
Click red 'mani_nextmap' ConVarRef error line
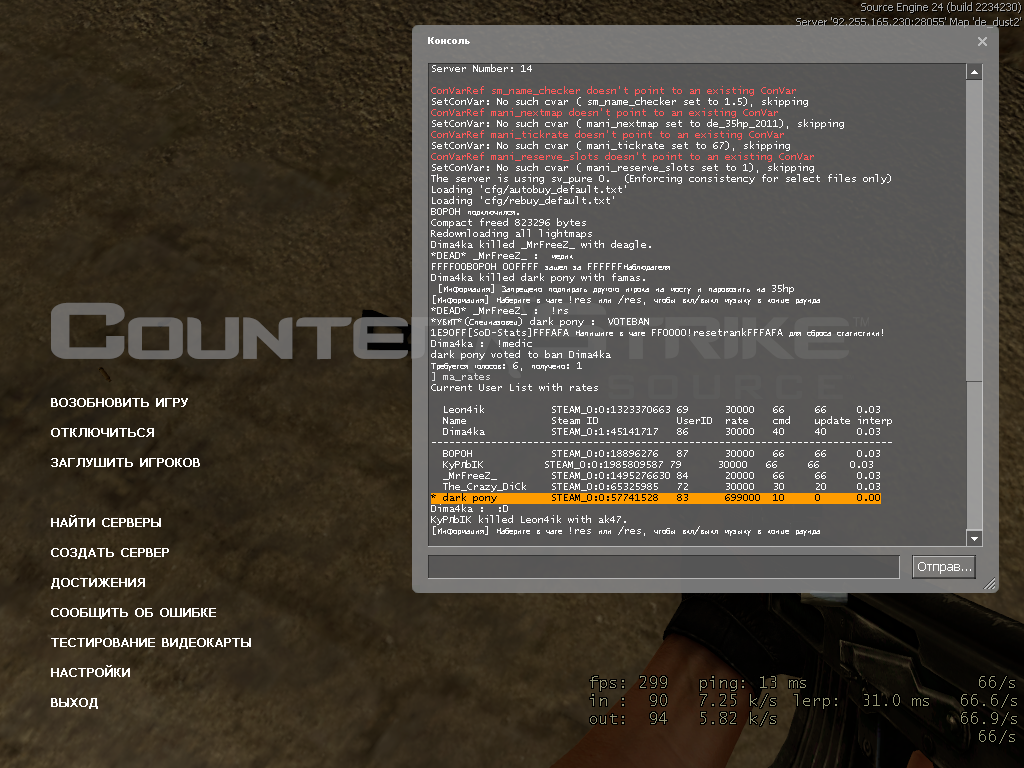click(604, 112)
